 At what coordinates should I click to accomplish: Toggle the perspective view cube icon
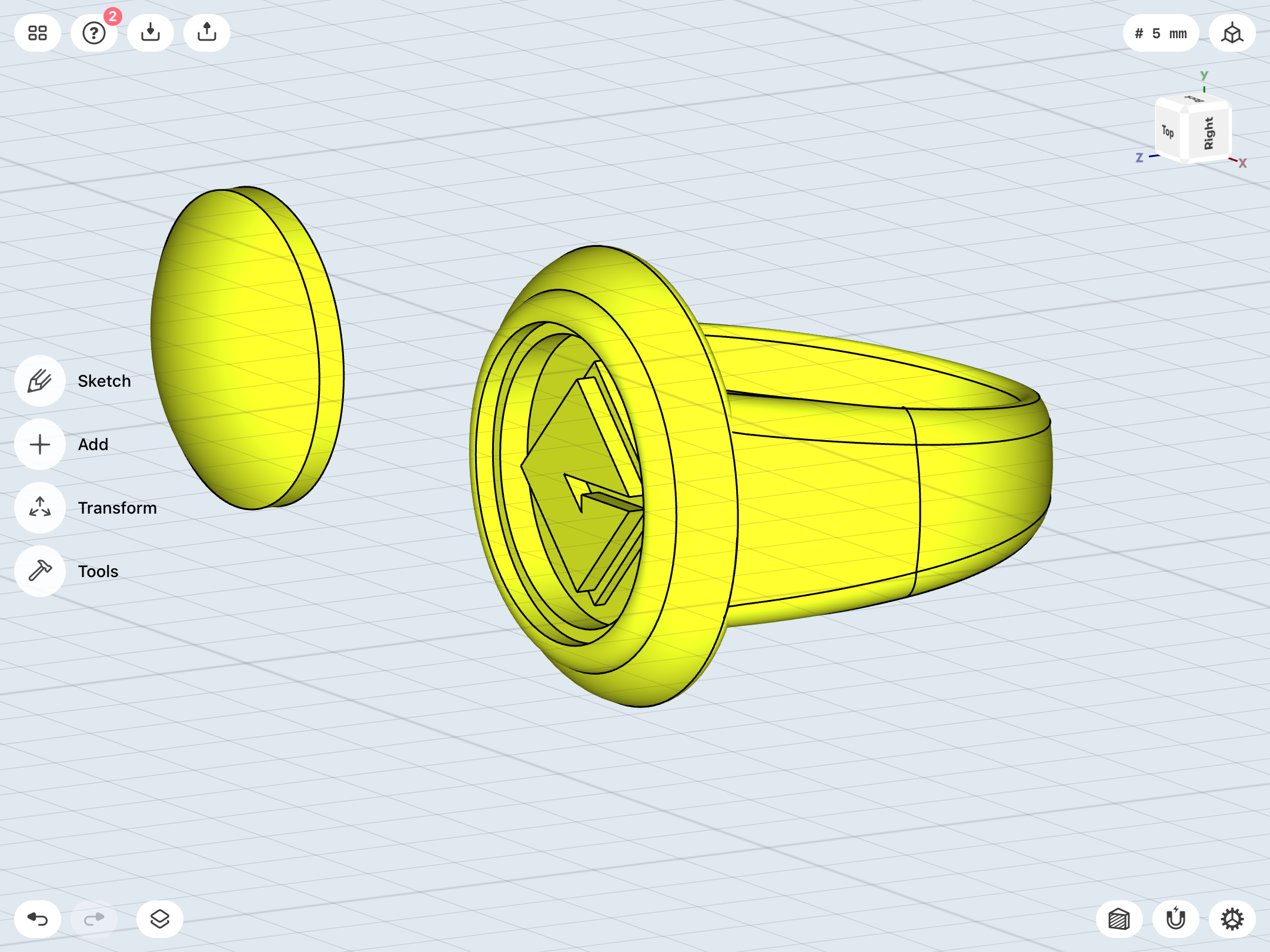point(1232,33)
